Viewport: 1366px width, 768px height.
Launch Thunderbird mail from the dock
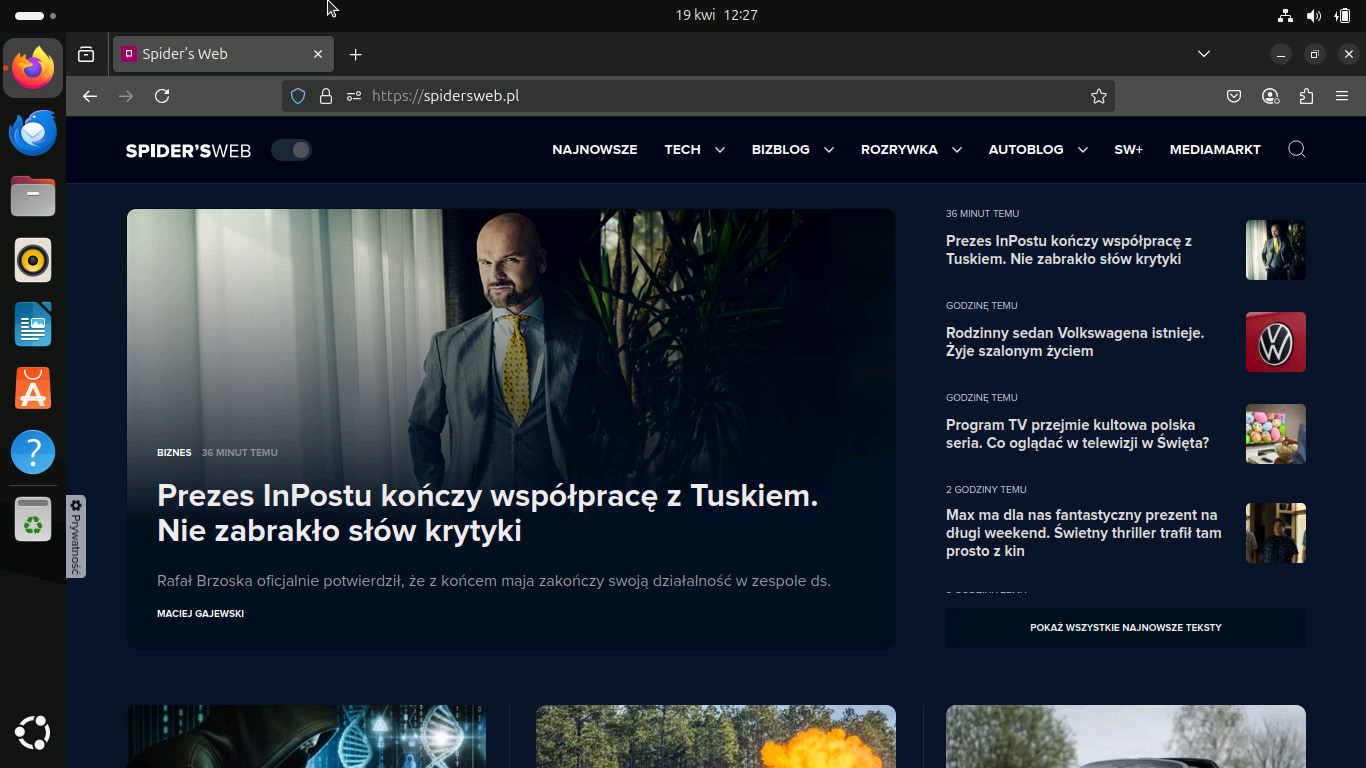pyautogui.click(x=33, y=132)
